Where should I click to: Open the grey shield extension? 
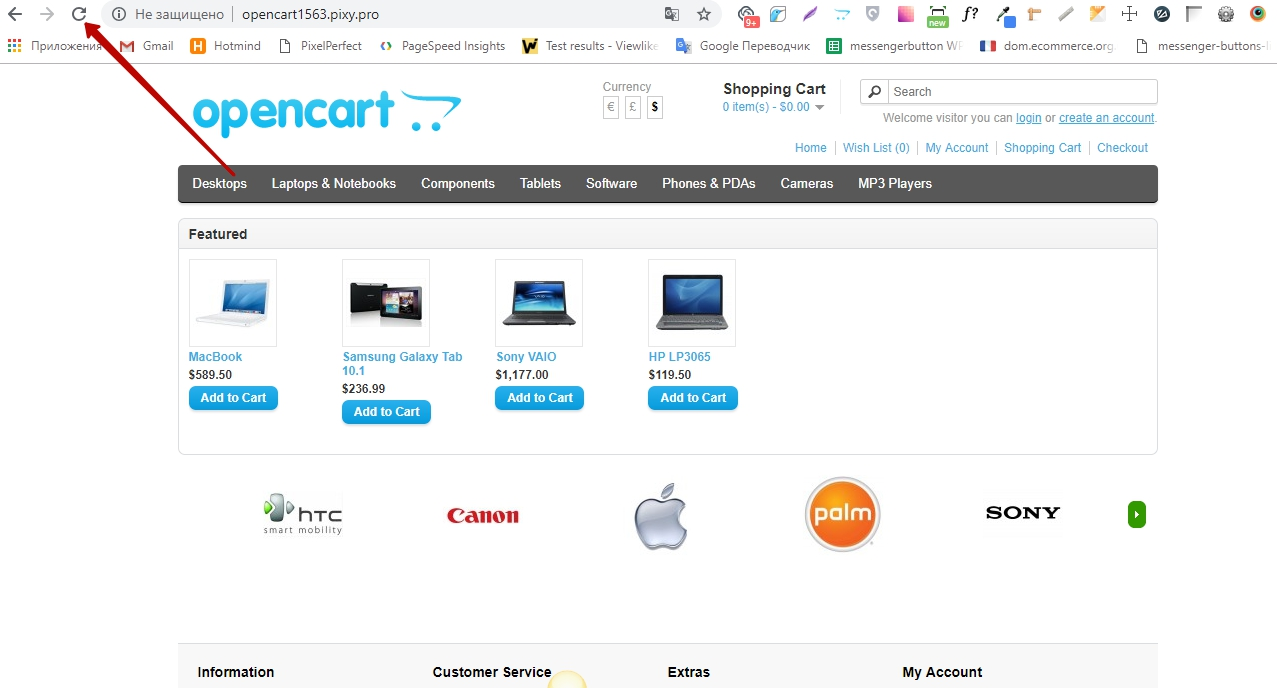873,14
